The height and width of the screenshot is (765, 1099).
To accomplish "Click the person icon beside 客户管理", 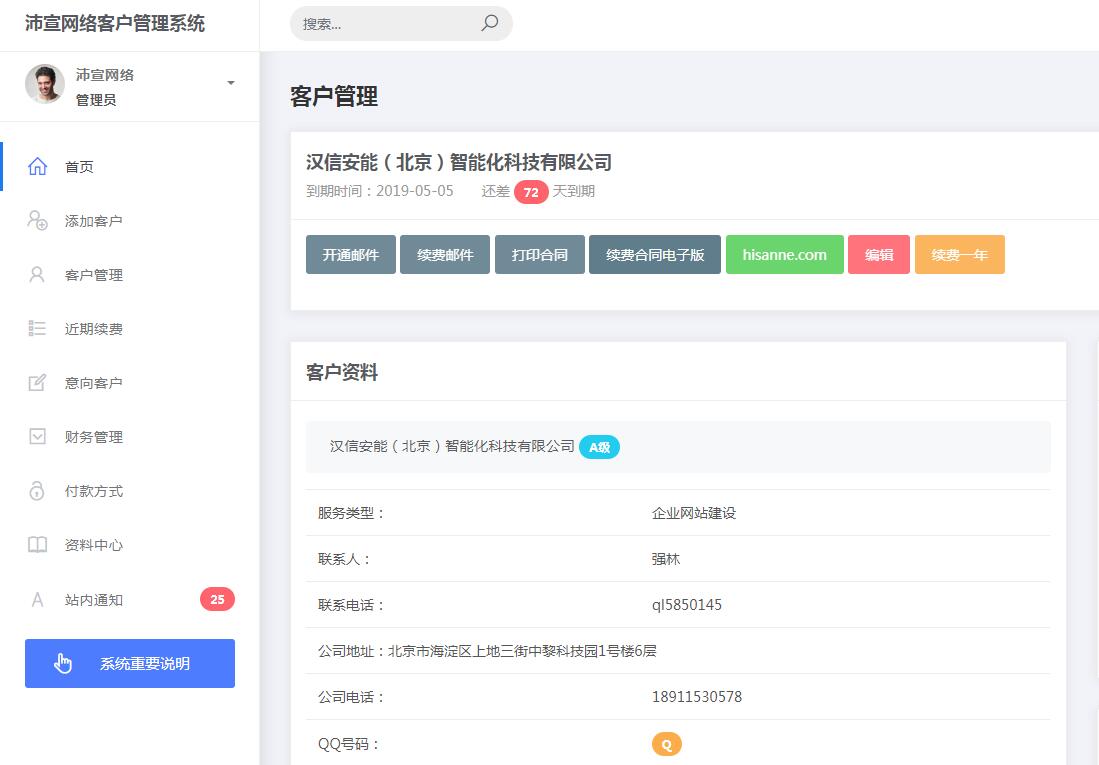I will 38,275.
